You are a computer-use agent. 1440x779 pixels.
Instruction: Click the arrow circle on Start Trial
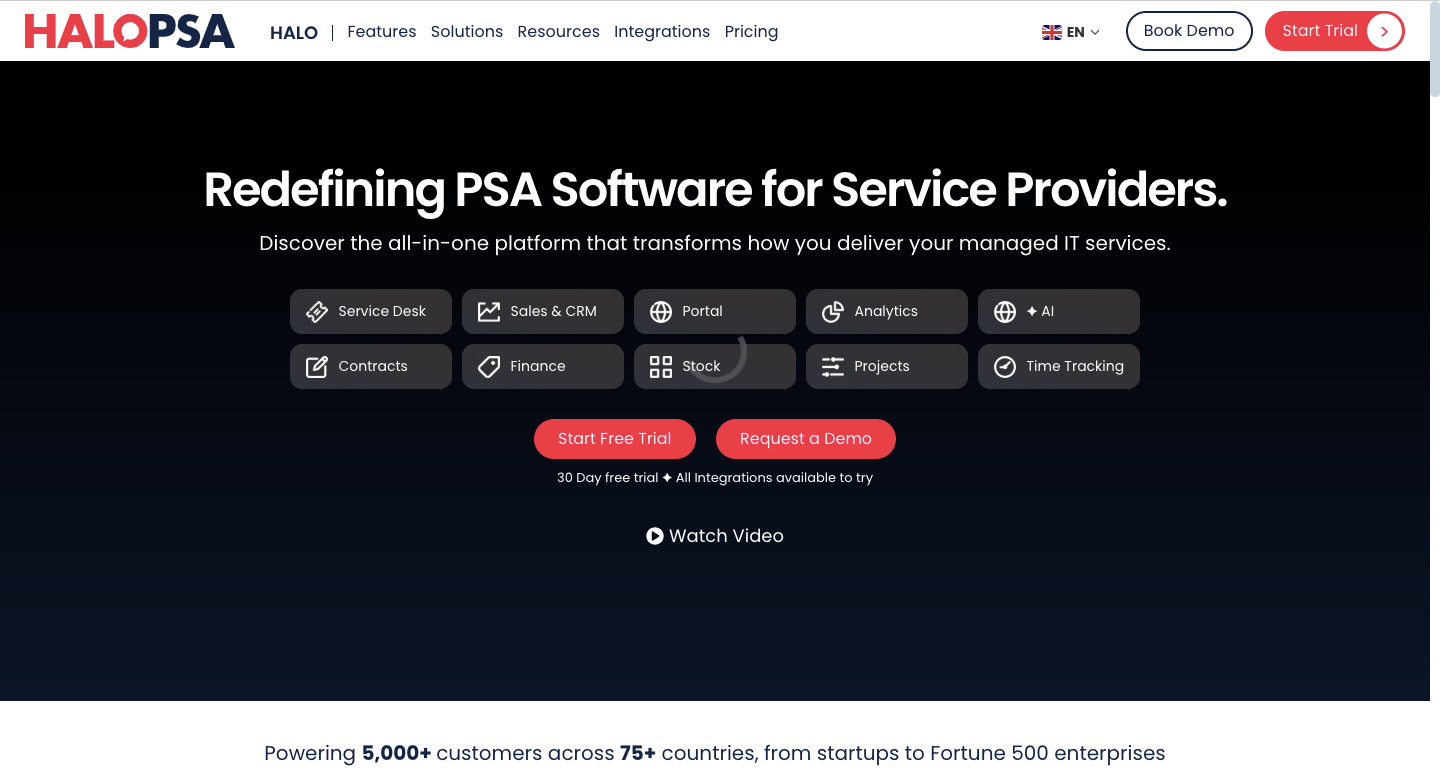[x=1384, y=31]
